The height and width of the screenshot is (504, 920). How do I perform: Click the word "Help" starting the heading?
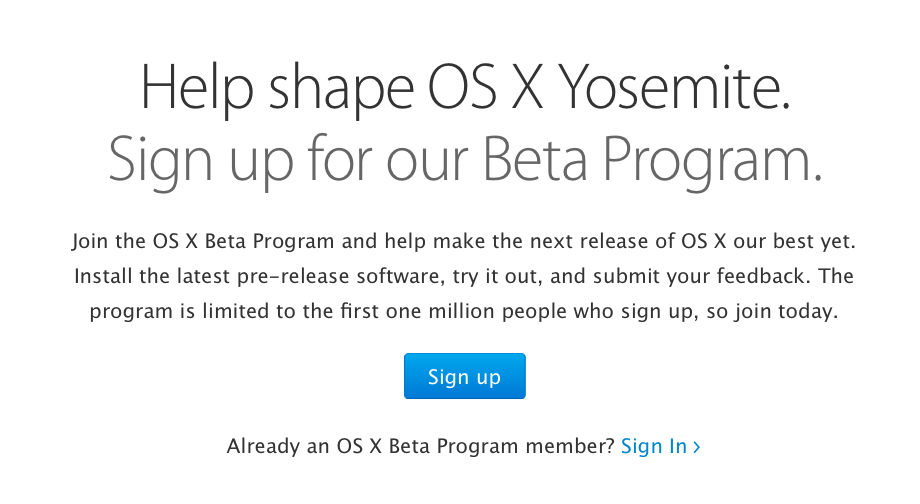(196, 89)
